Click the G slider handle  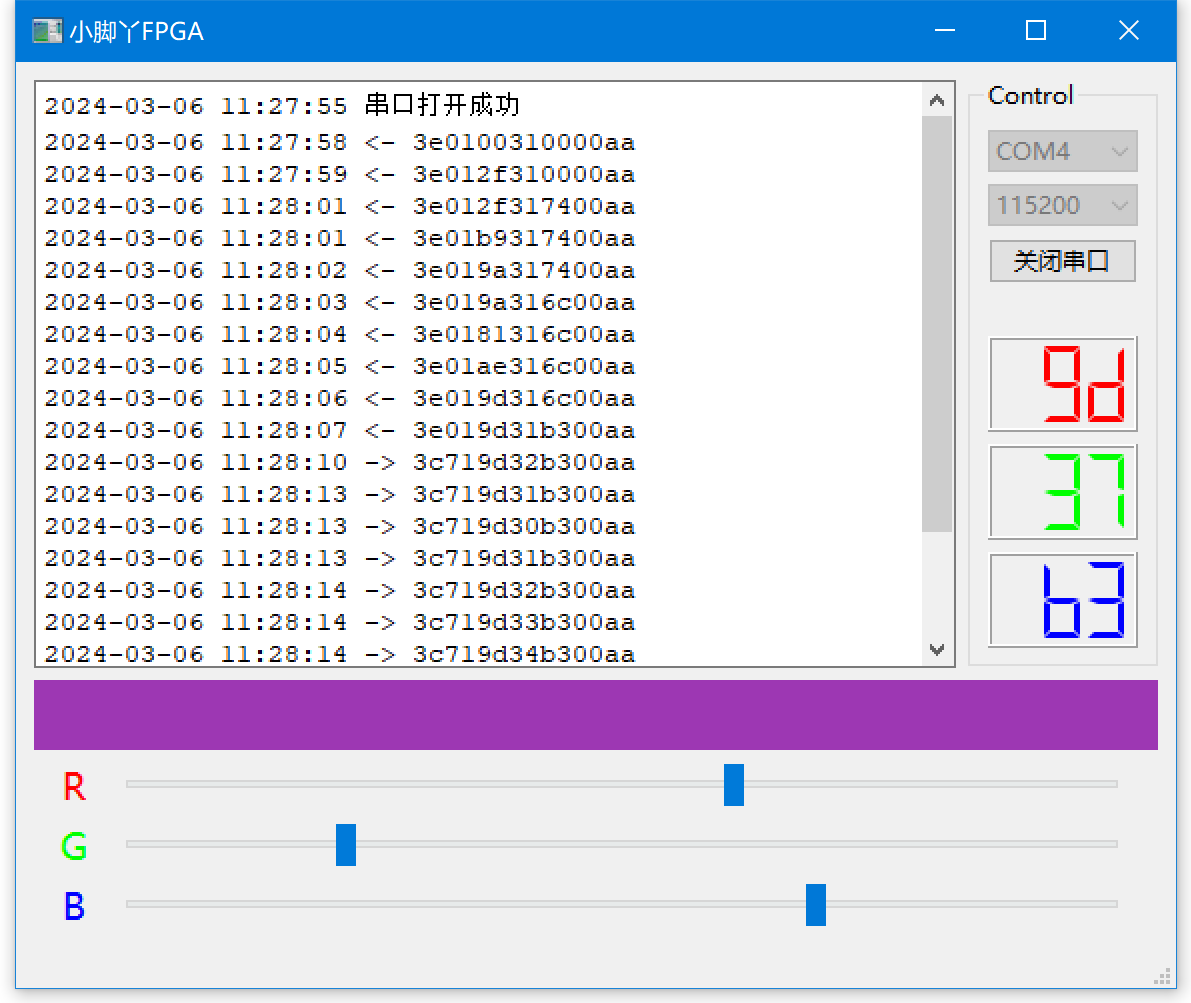pos(346,844)
